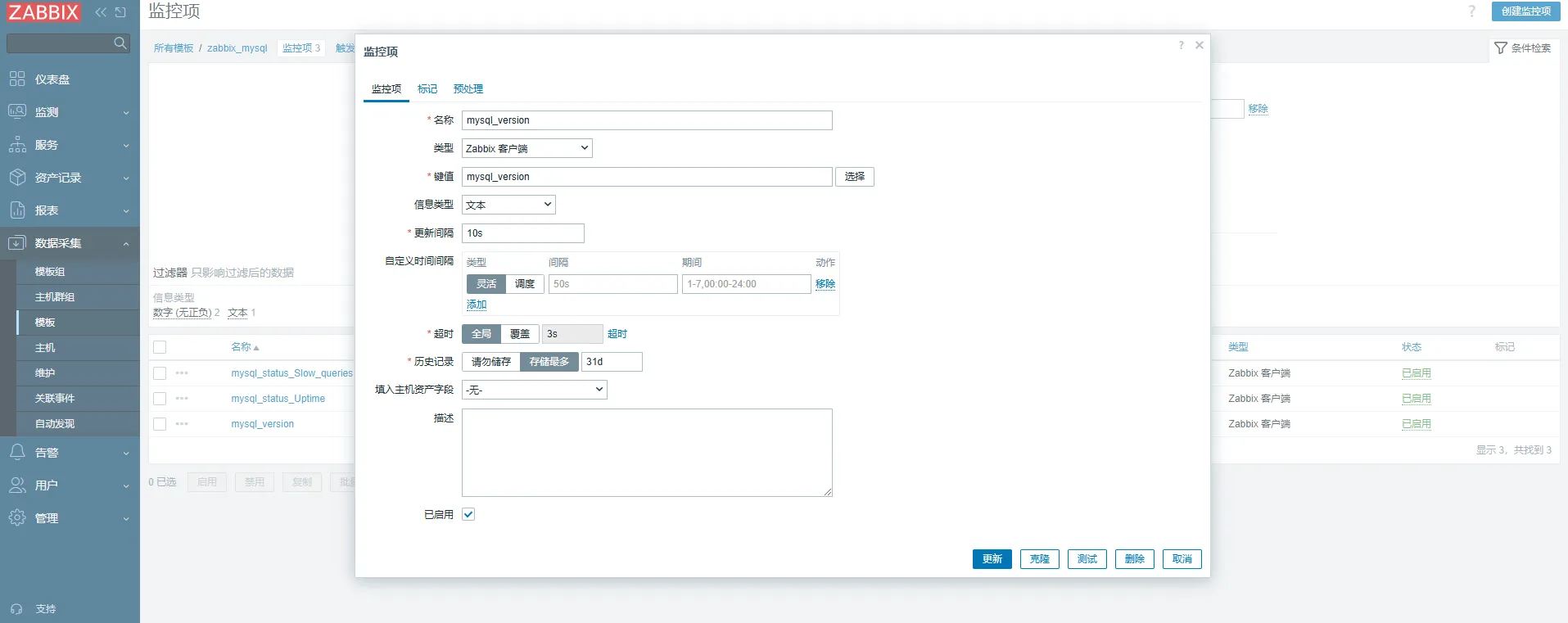1568x623 pixels.
Task: Click the 资产记录 inventory cube icon
Action: tap(17, 178)
